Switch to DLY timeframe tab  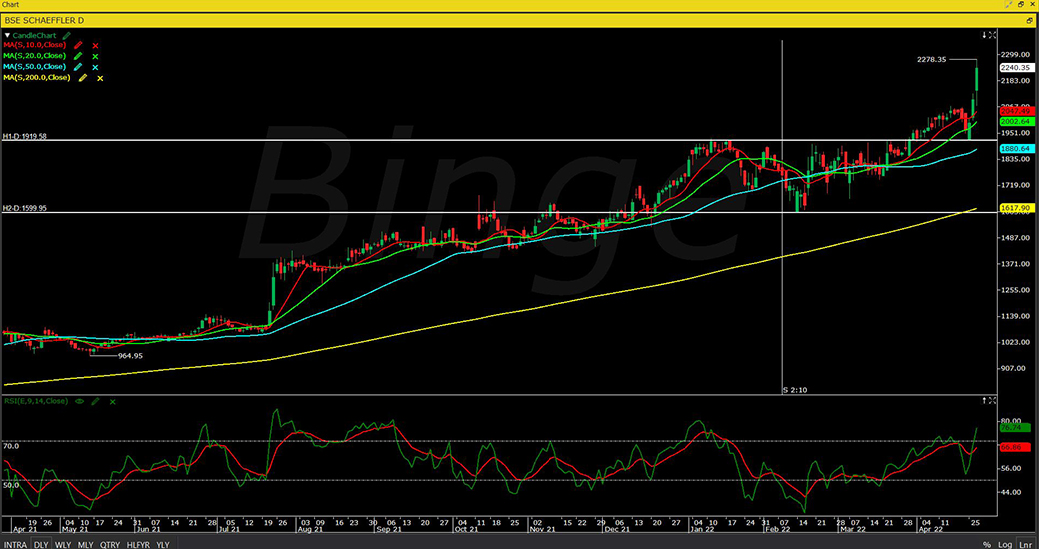[x=41, y=544]
